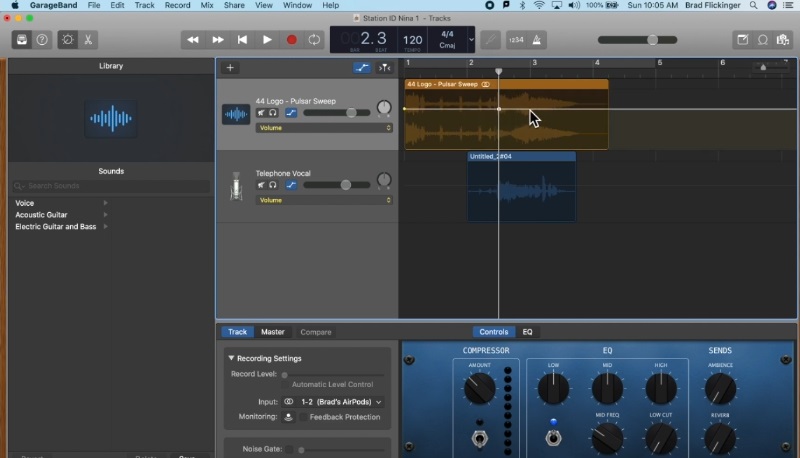
Task: Click 4/4 Cmaj time signature display
Action: click(x=447, y=40)
